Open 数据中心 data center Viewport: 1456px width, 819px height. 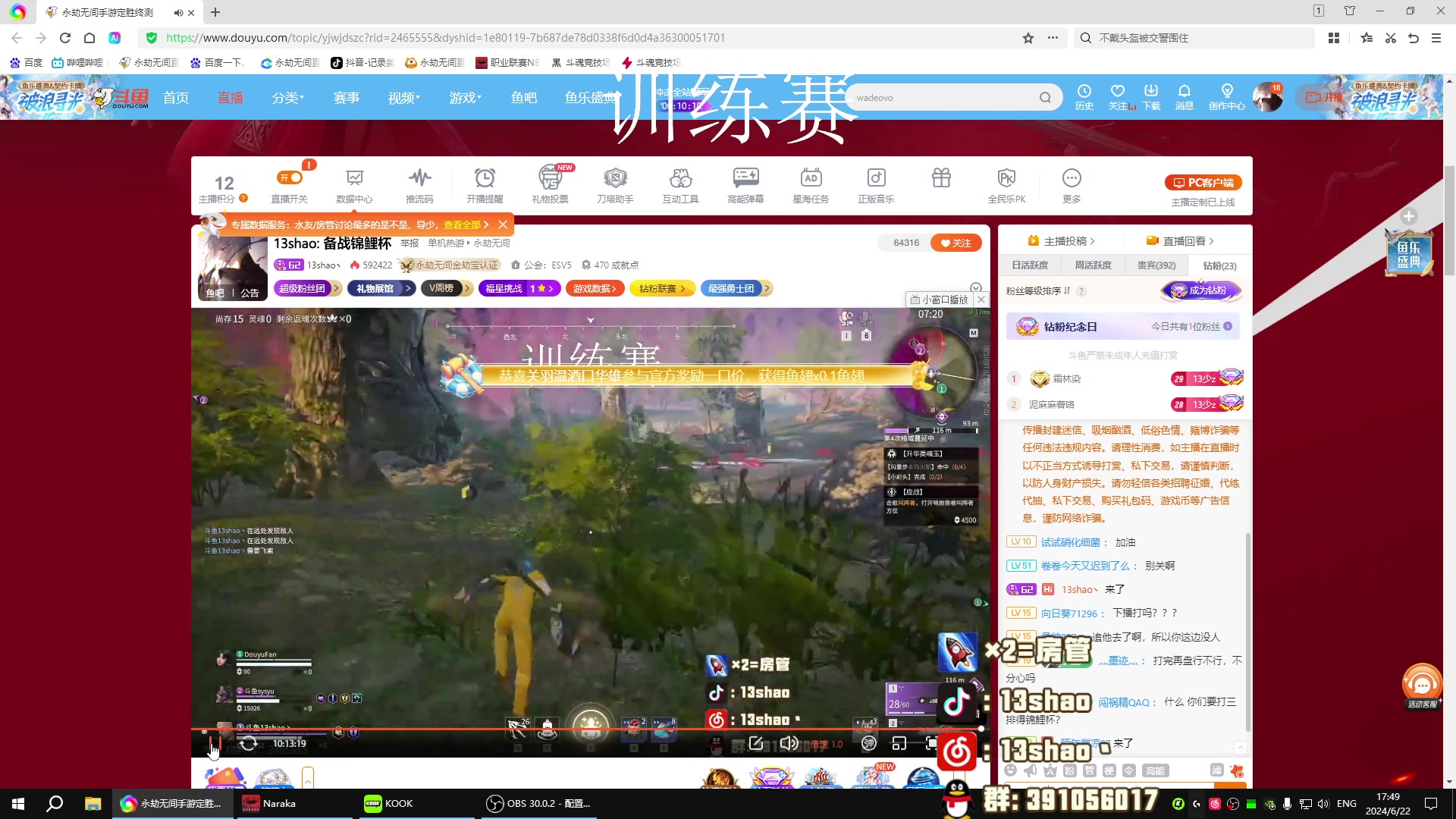tap(354, 186)
